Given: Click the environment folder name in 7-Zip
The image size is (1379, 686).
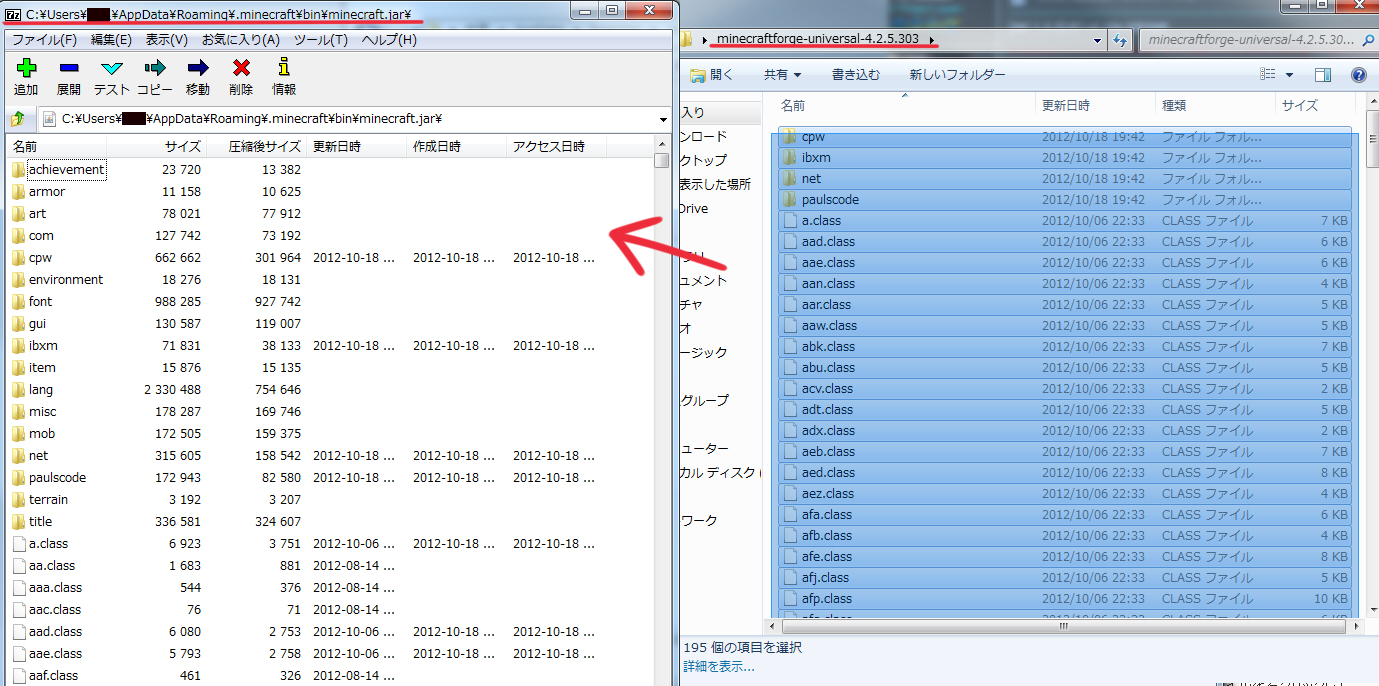Looking at the screenshot, I should (x=66, y=279).
